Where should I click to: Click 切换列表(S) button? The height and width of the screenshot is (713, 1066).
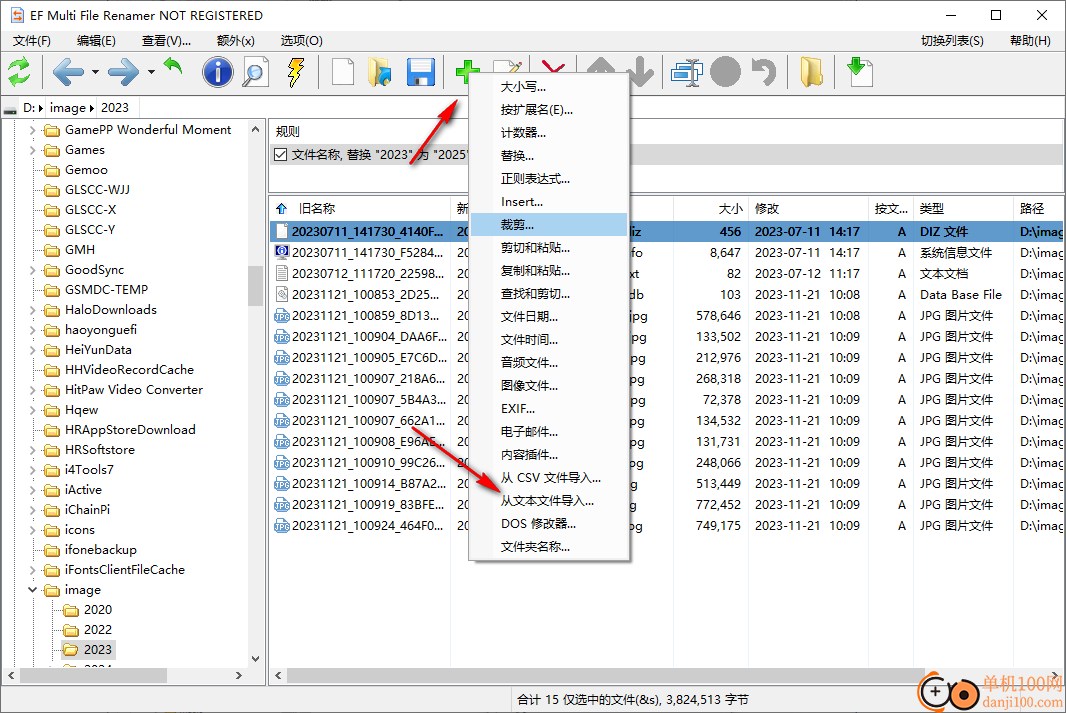coord(952,41)
